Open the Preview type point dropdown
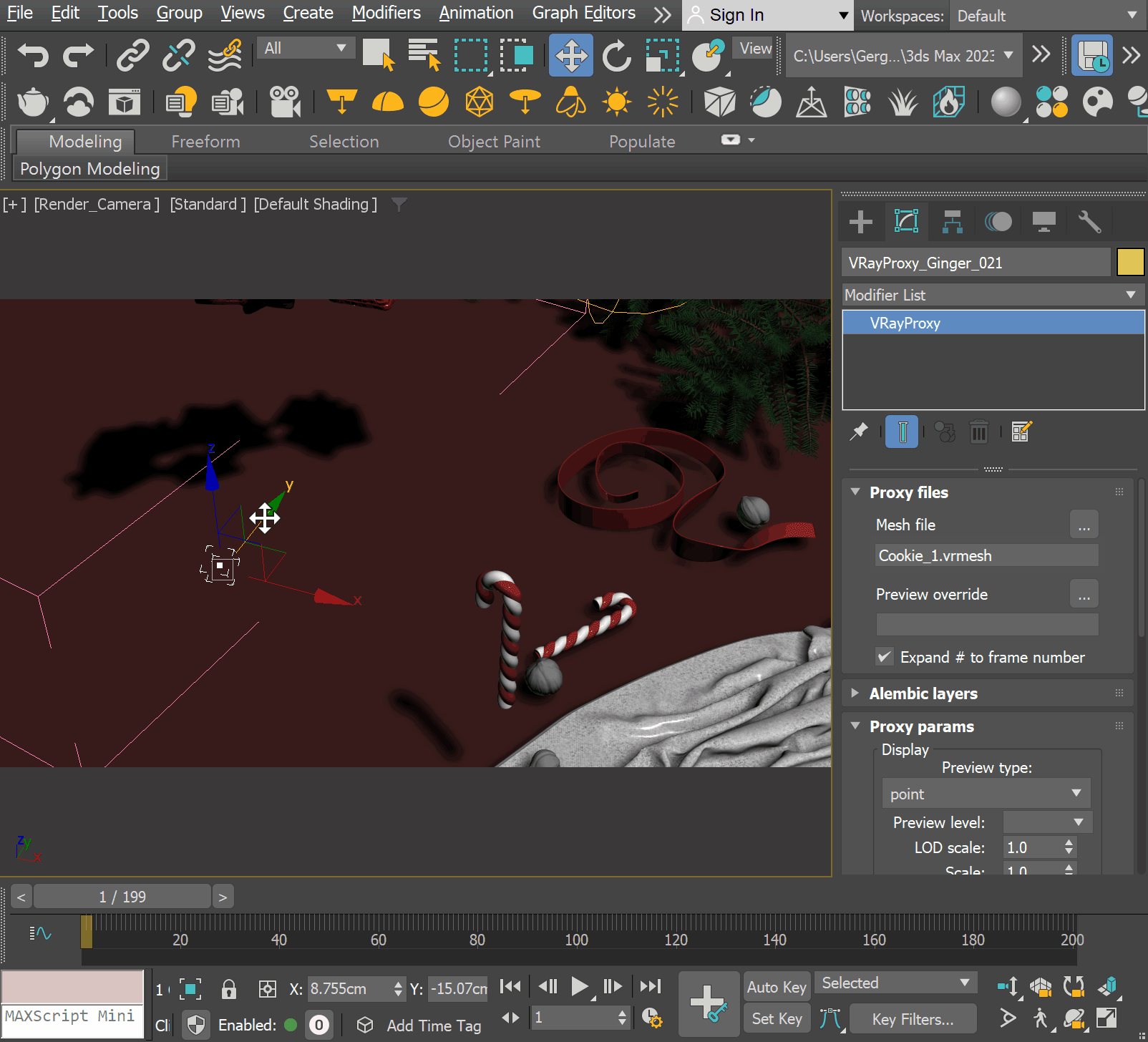Viewport: 1148px width, 1042px height. (x=986, y=794)
